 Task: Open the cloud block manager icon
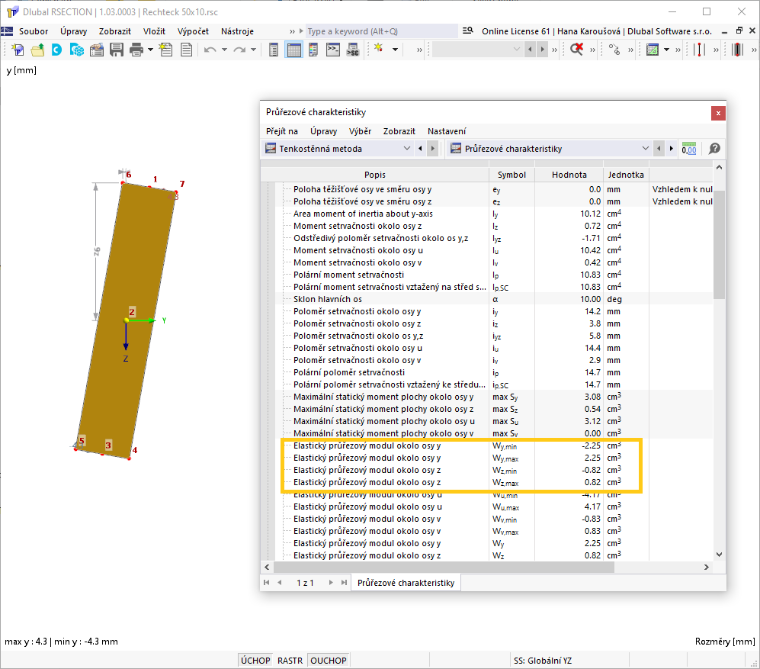point(77,49)
